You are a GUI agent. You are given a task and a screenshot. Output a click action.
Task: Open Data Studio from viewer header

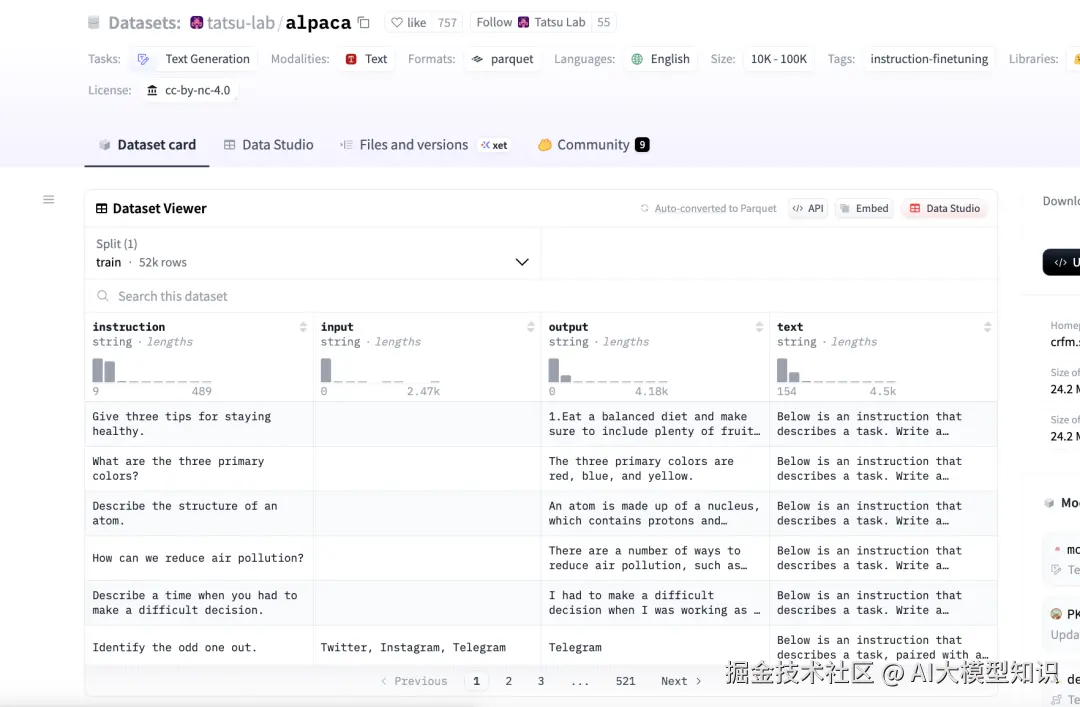(x=944, y=208)
